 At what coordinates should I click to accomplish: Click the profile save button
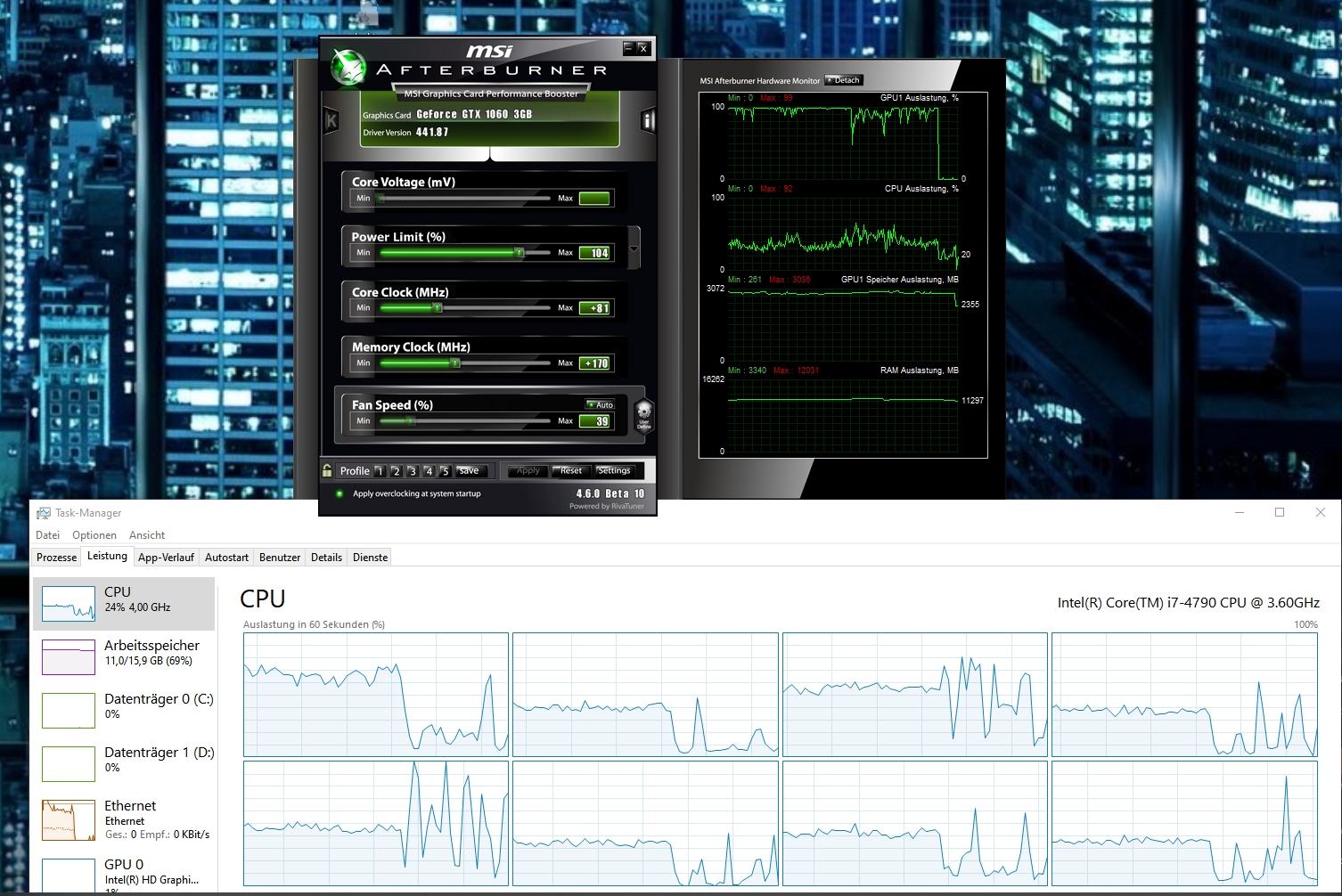[470, 471]
